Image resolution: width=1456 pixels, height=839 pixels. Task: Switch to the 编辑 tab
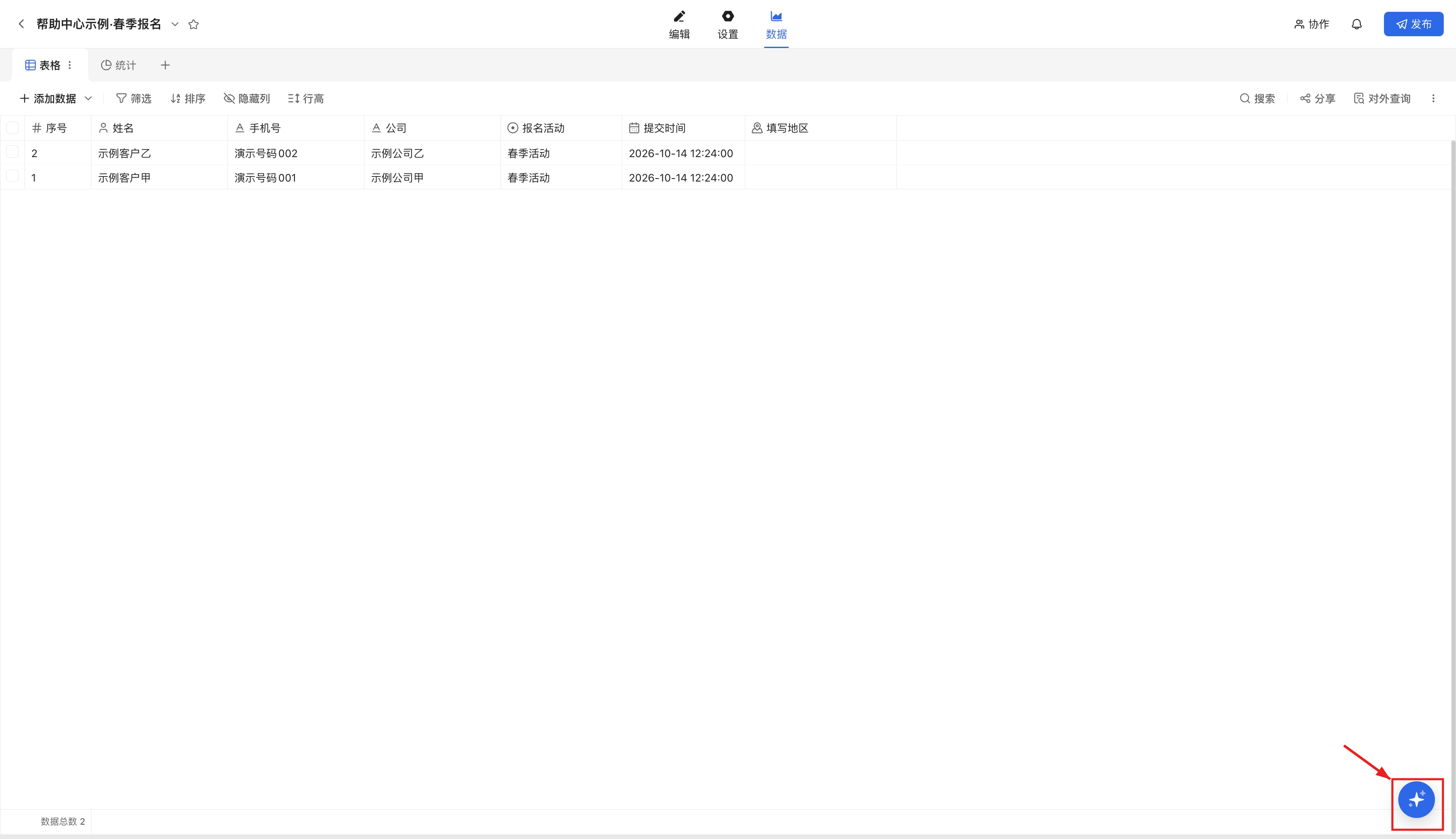[679, 25]
